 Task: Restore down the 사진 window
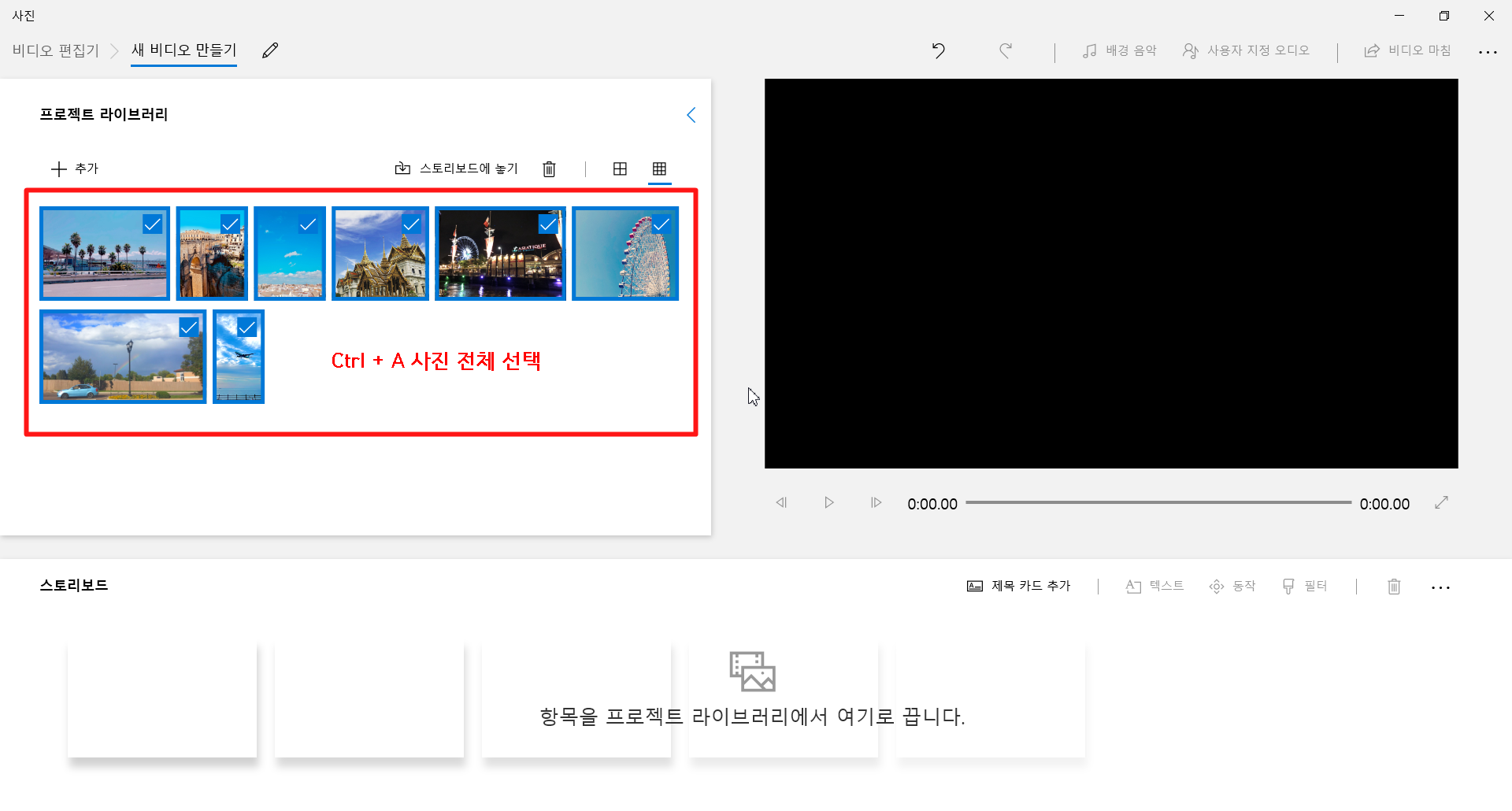(1443, 16)
